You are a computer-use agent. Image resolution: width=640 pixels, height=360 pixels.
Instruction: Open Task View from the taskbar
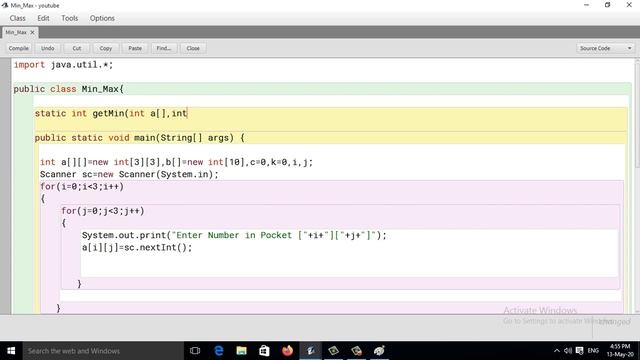(195, 351)
